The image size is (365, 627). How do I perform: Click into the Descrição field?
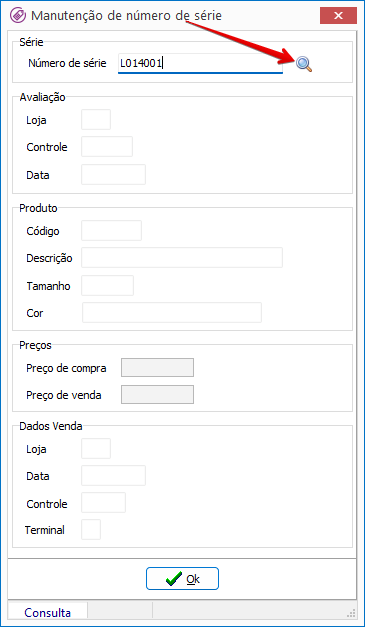(182, 258)
